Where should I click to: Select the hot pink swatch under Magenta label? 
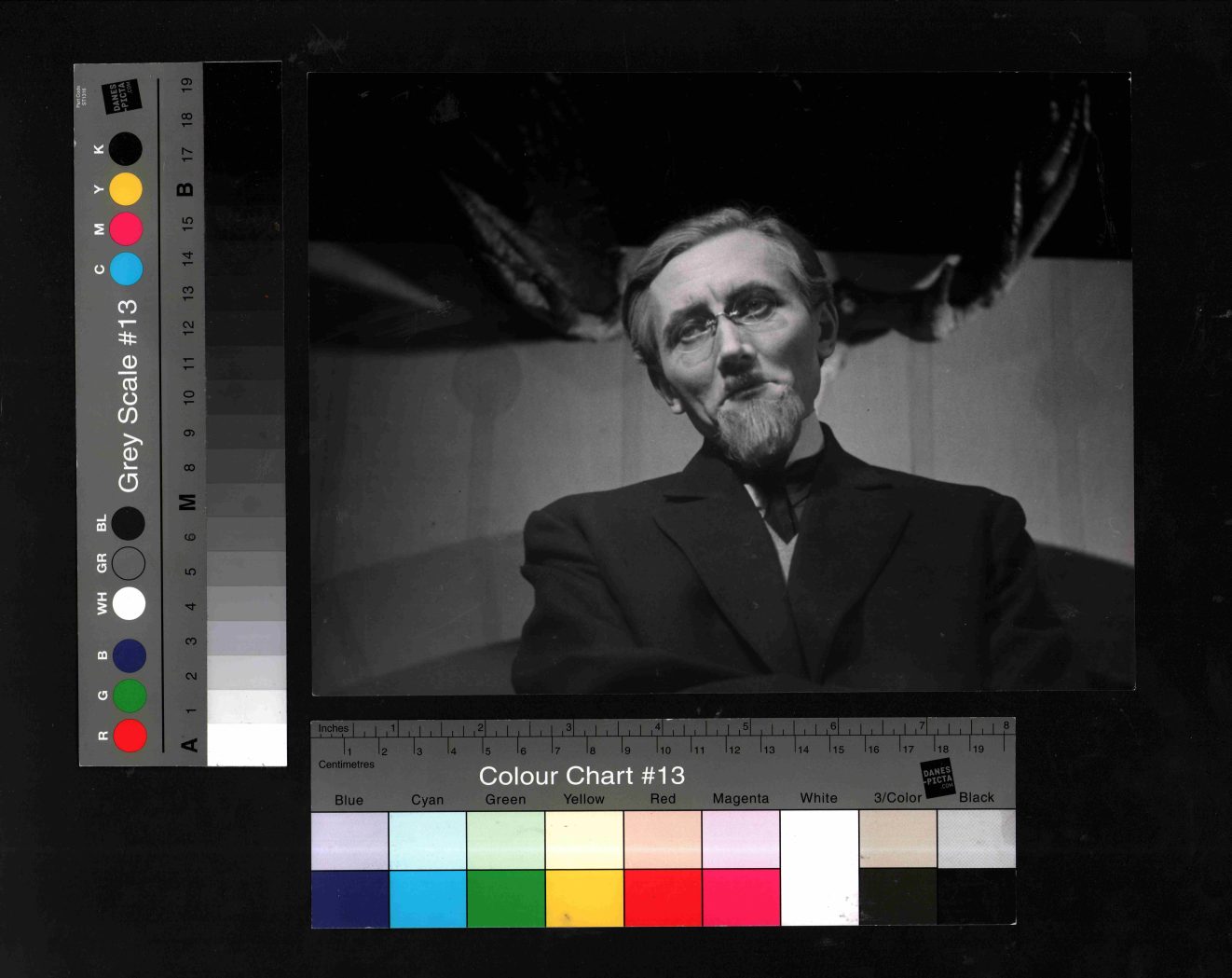click(x=741, y=898)
